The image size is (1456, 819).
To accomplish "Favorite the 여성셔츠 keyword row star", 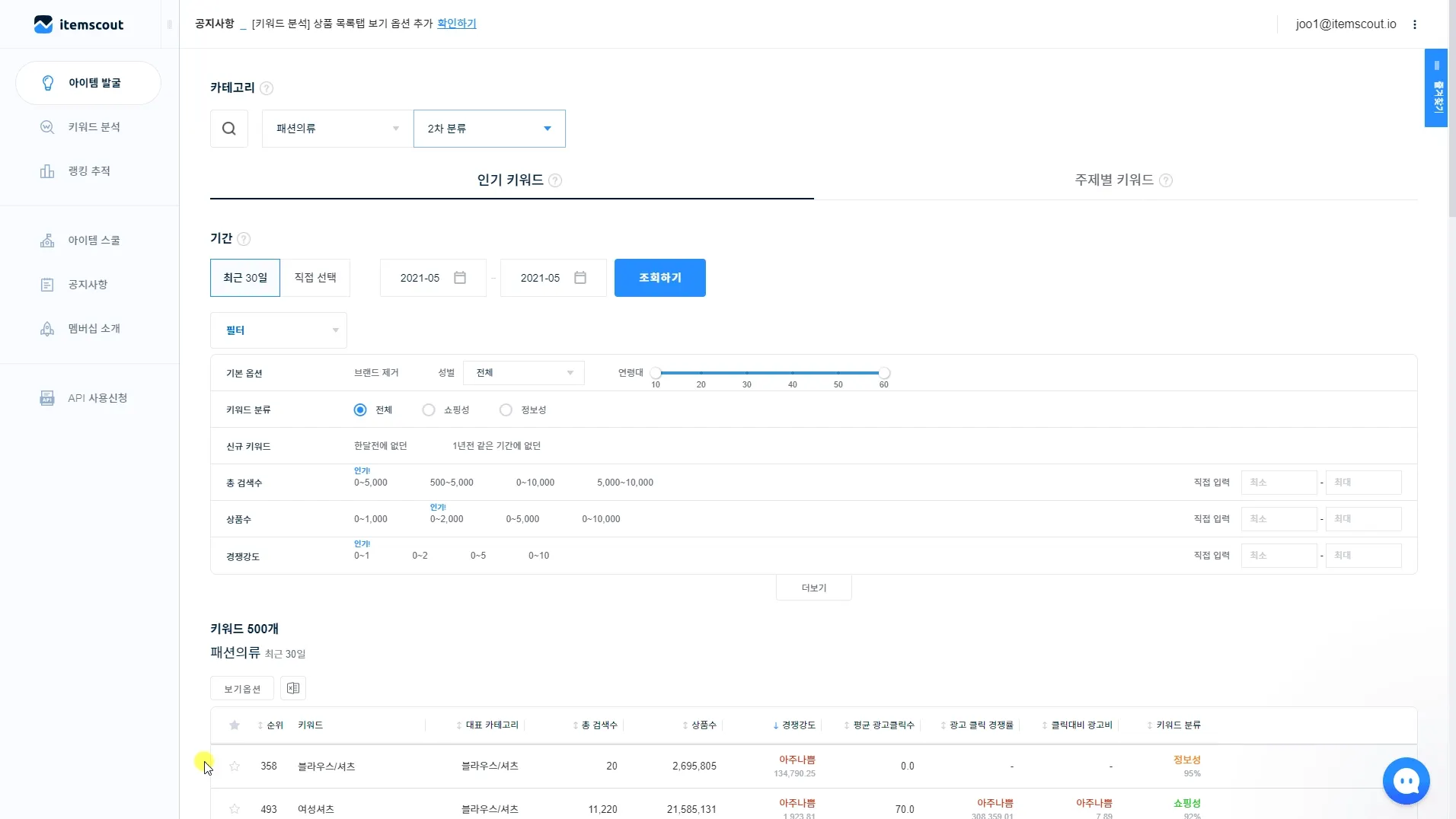I will click(235, 809).
